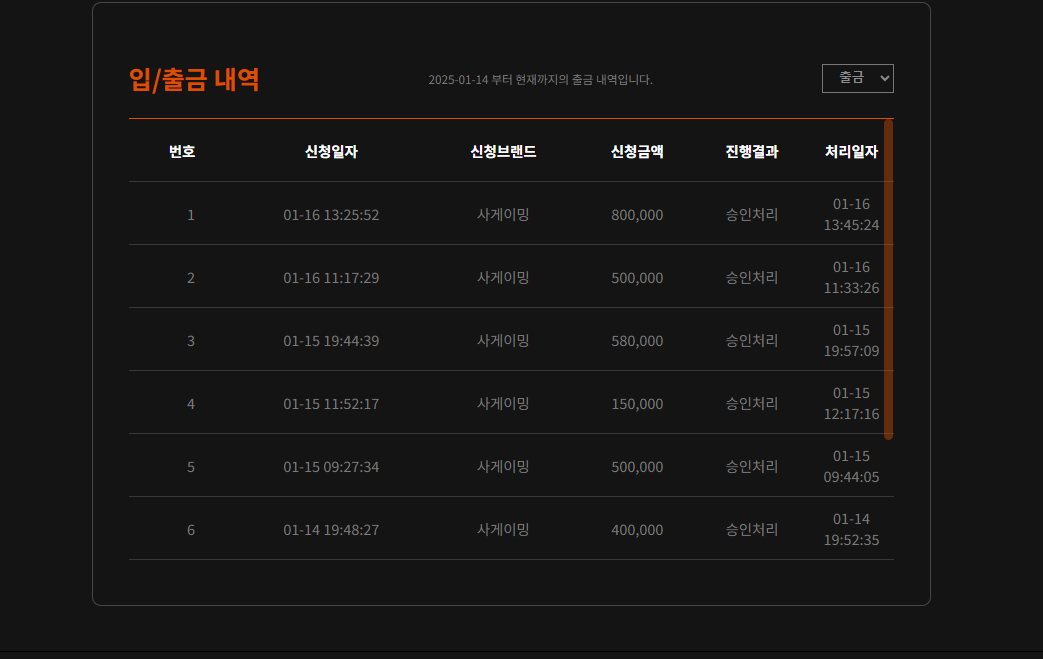The width and height of the screenshot is (1043, 659).
Task: Select row number 5
Action: click(191, 467)
